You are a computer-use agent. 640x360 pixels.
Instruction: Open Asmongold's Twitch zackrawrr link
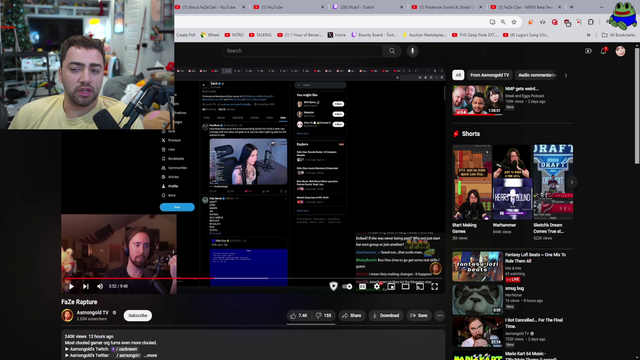pos(125,349)
